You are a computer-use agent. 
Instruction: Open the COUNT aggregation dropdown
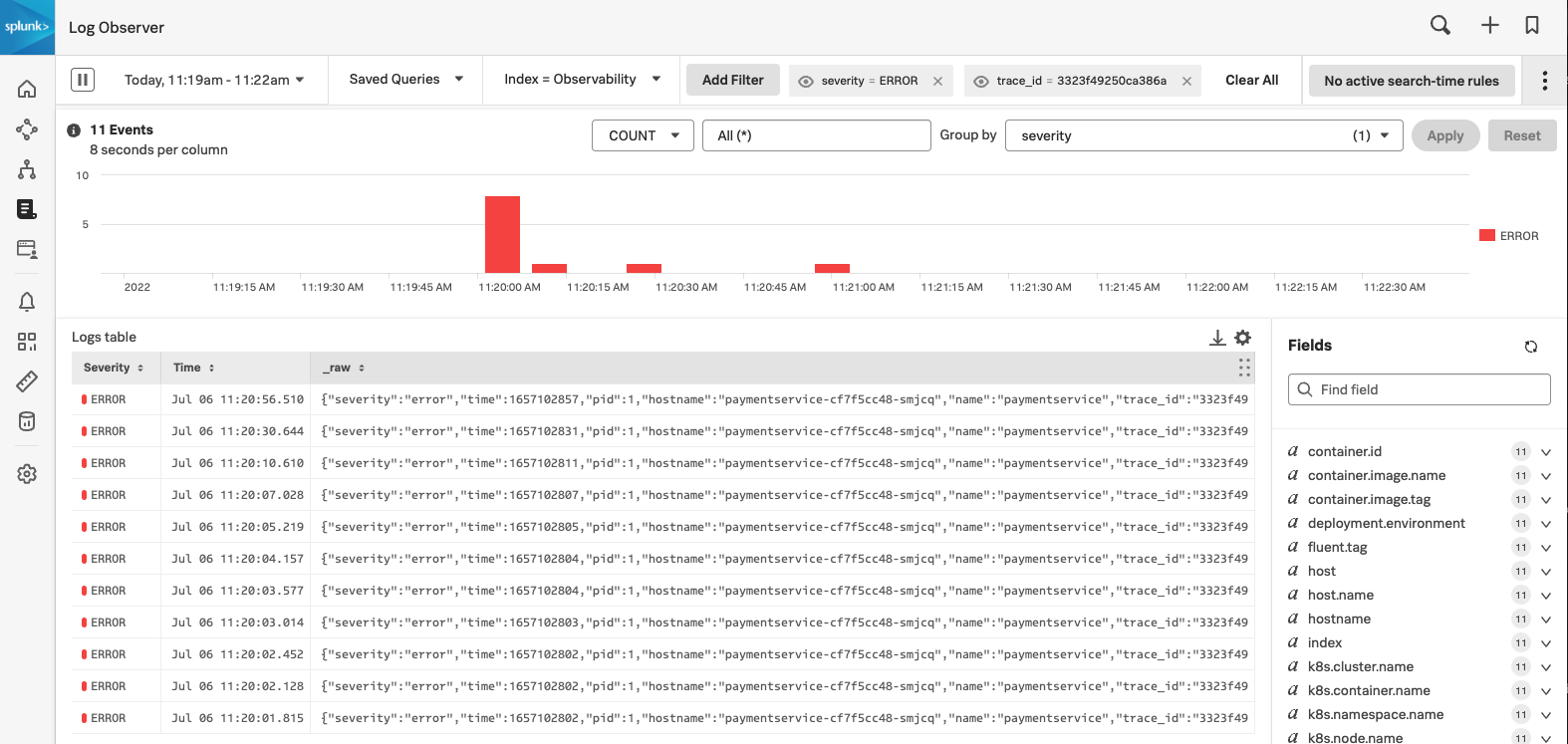click(643, 135)
